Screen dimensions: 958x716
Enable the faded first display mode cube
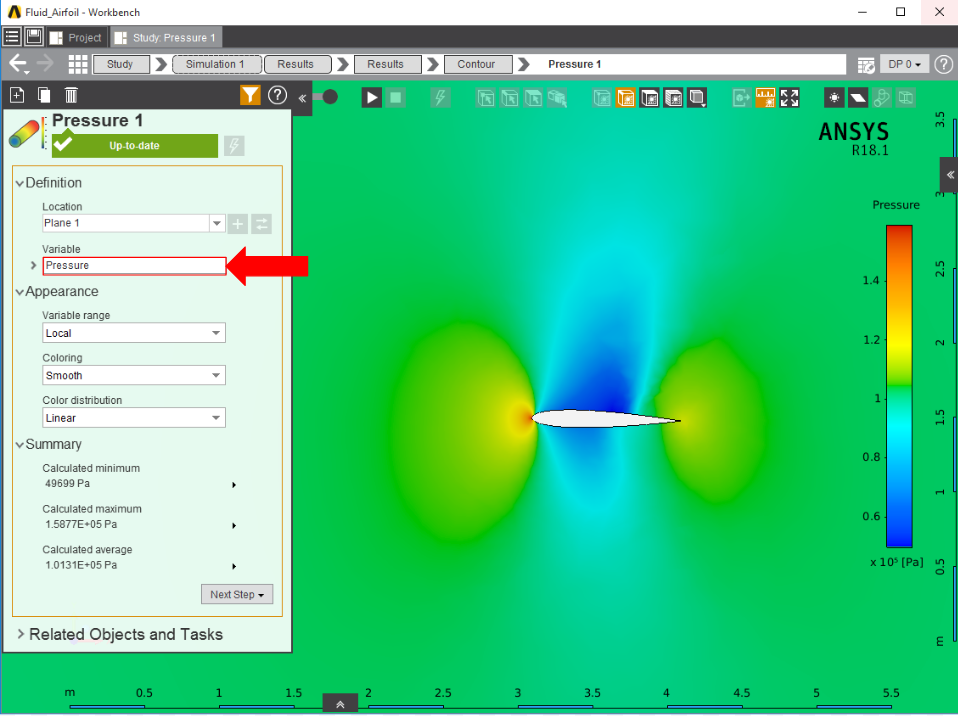(602, 98)
